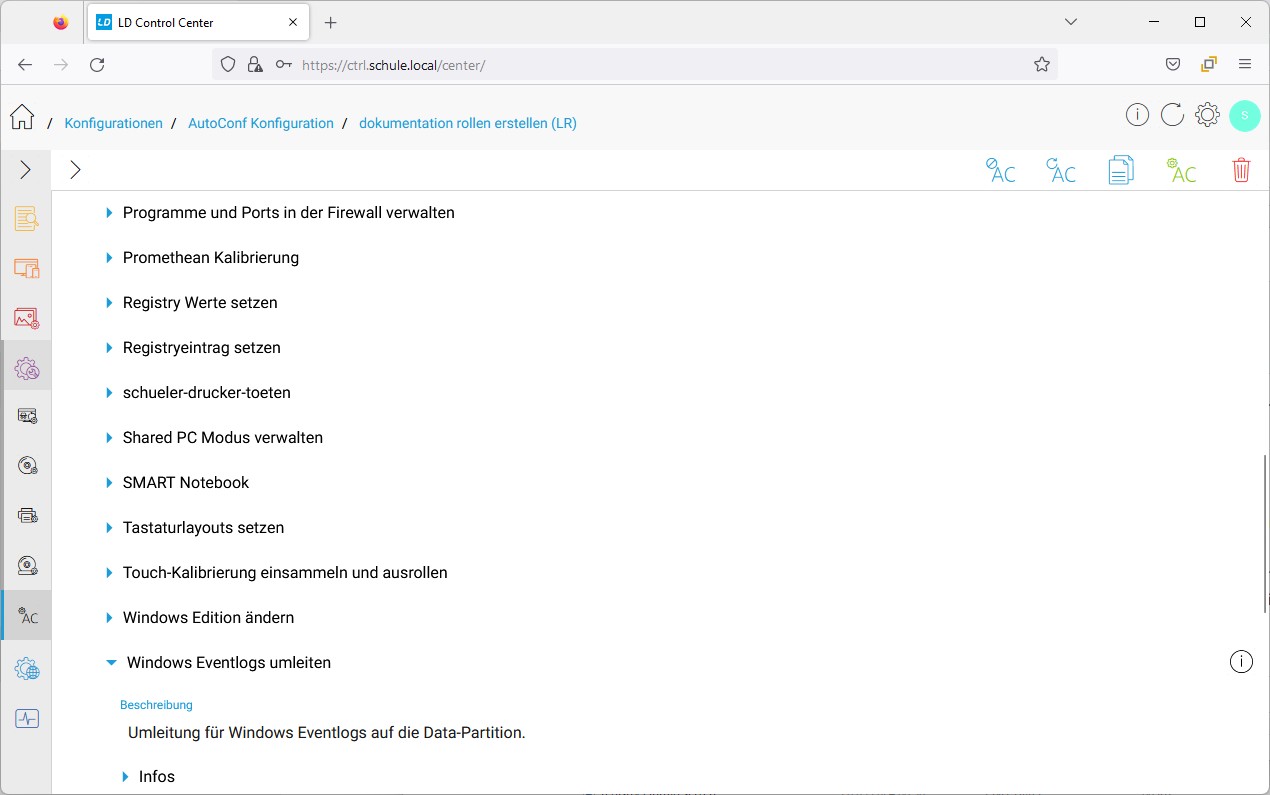Select the 'LD Control Center' browser tab
Viewport: 1270px width, 795px height.
[200, 22]
